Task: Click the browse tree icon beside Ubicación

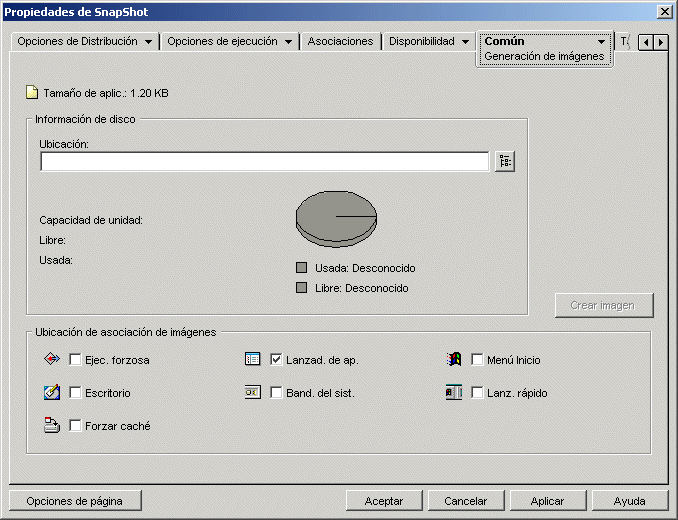Action: [505, 162]
